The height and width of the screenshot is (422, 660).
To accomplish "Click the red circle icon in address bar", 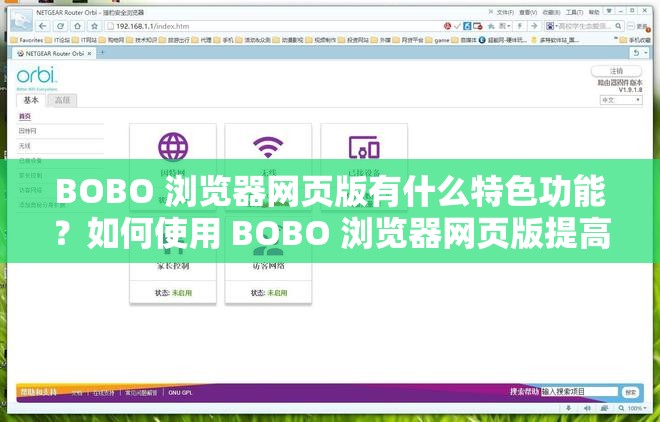I will click(x=447, y=26).
